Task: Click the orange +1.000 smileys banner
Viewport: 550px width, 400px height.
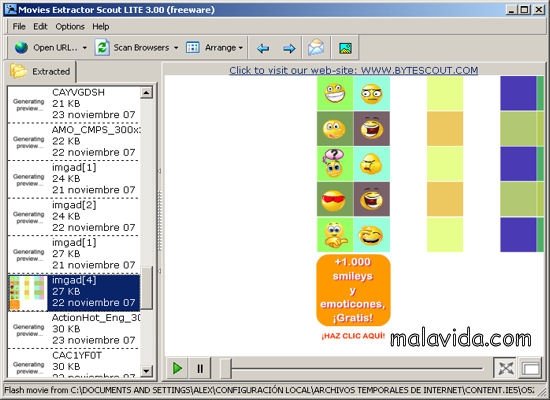Action: click(353, 290)
